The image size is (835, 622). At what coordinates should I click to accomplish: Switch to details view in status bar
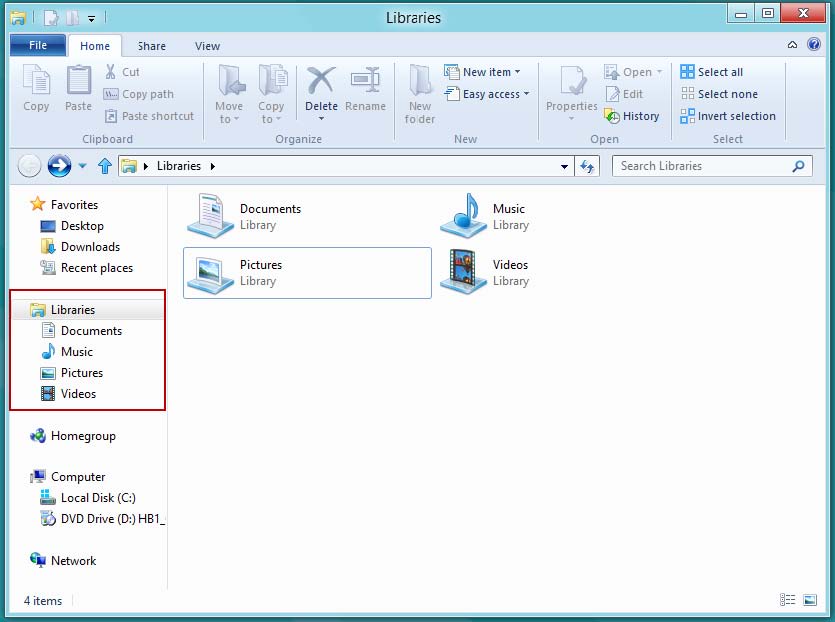pos(788,600)
